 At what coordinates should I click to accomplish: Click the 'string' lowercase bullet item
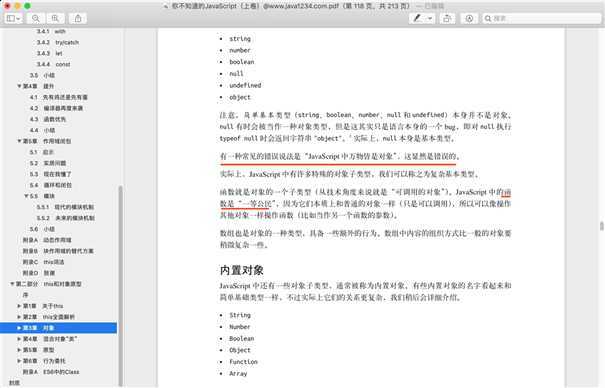click(x=240, y=39)
